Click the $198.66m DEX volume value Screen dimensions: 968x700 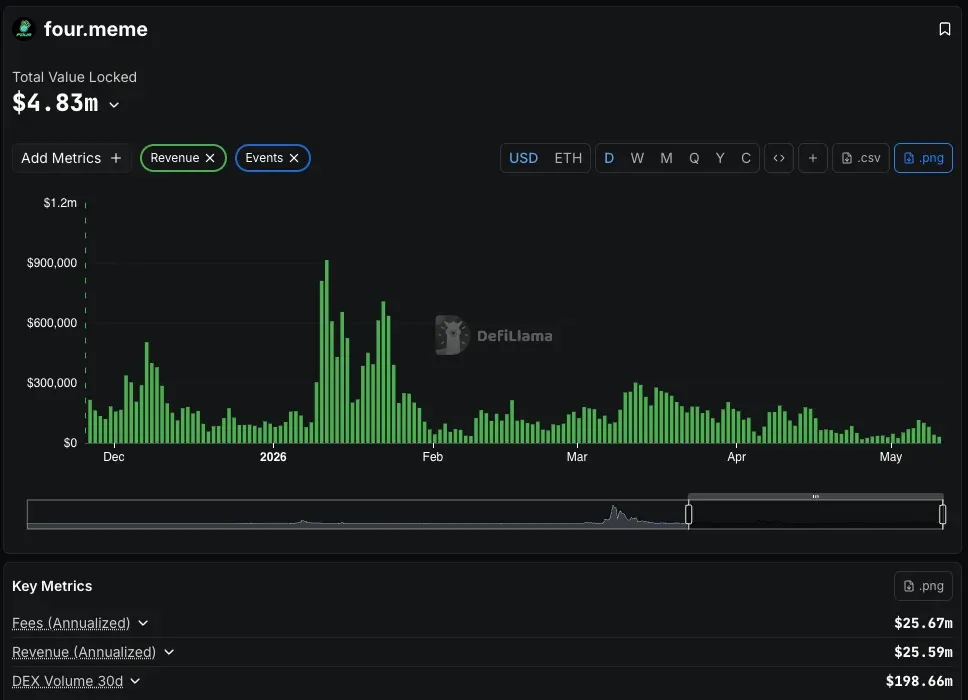tap(919, 681)
